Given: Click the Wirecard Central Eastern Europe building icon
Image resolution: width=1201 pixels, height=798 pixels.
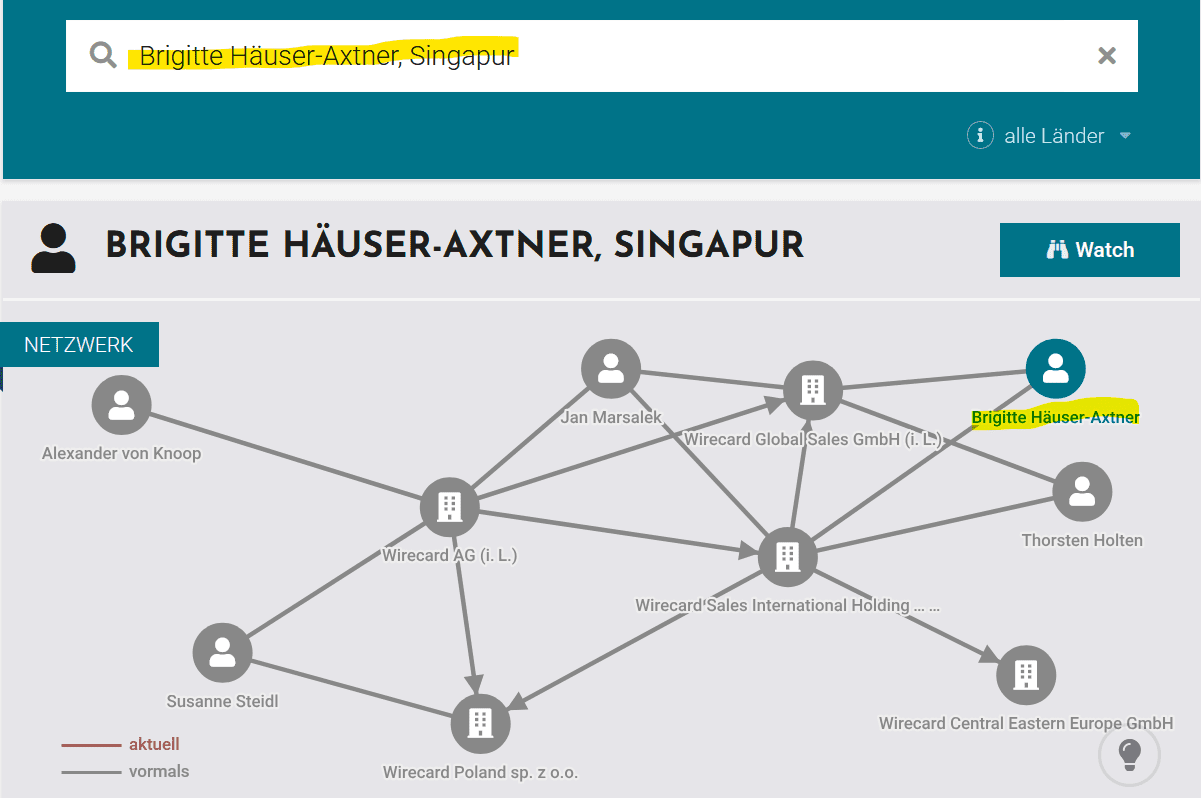Looking at the screenshot, I should pos(1026,675).
